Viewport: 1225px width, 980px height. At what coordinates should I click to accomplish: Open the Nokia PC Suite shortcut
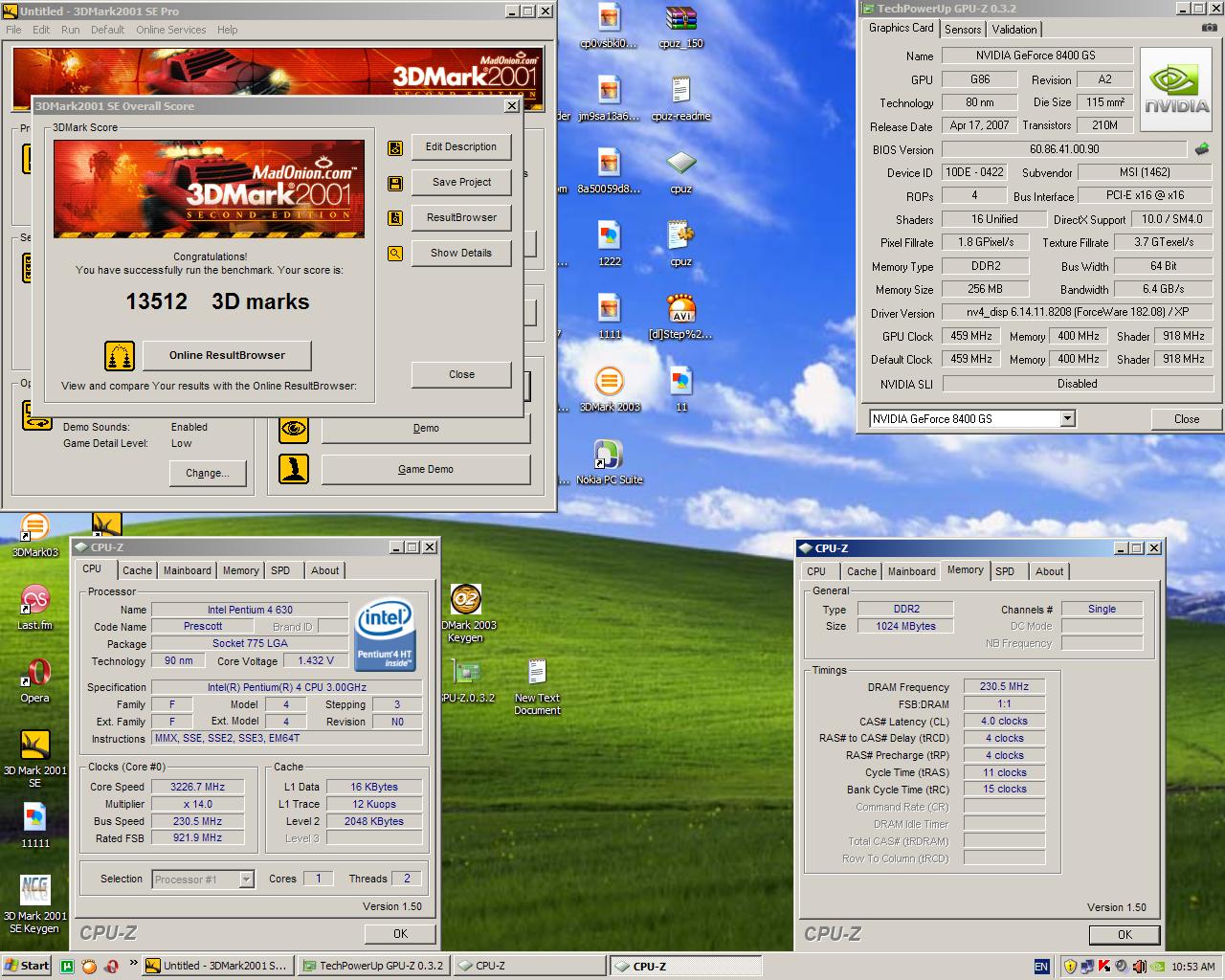pos(609,461)
